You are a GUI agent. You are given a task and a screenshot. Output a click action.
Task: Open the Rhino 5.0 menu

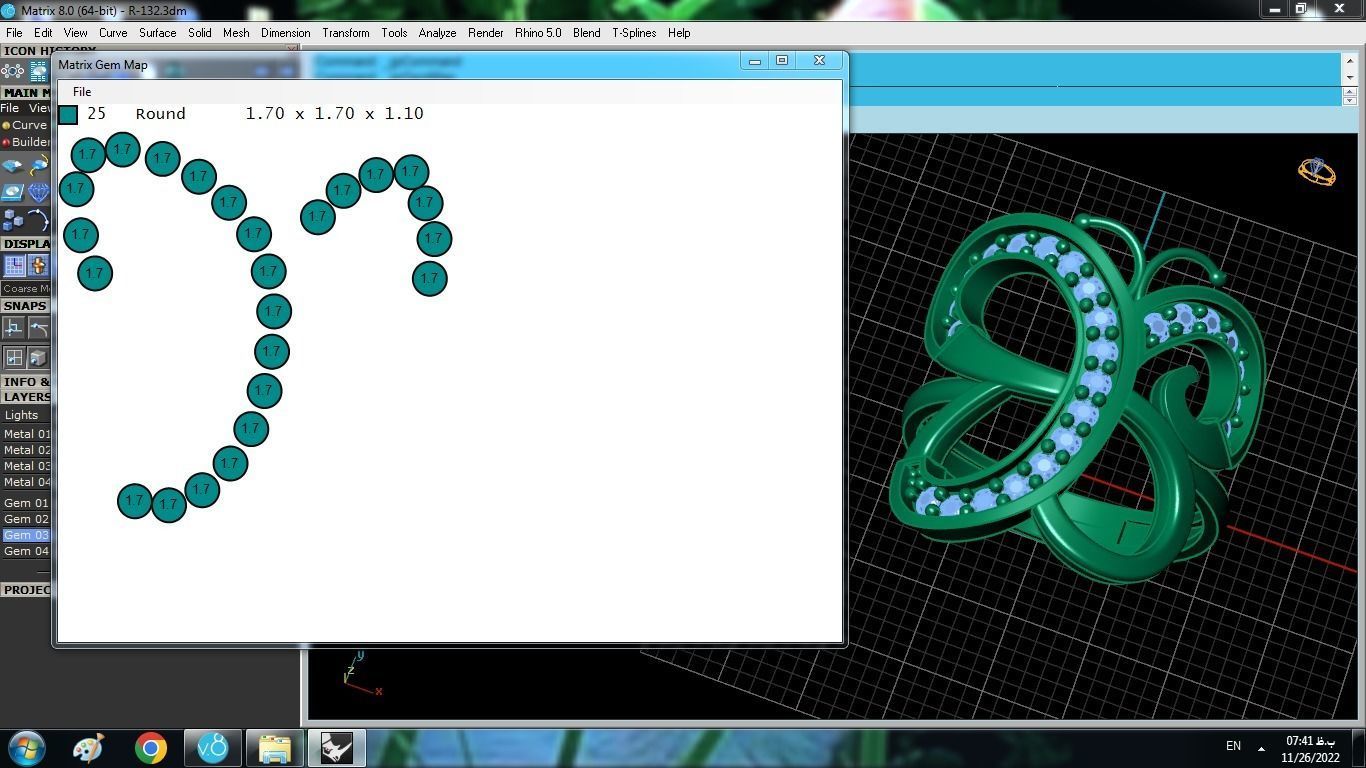(x=538, y=33)
